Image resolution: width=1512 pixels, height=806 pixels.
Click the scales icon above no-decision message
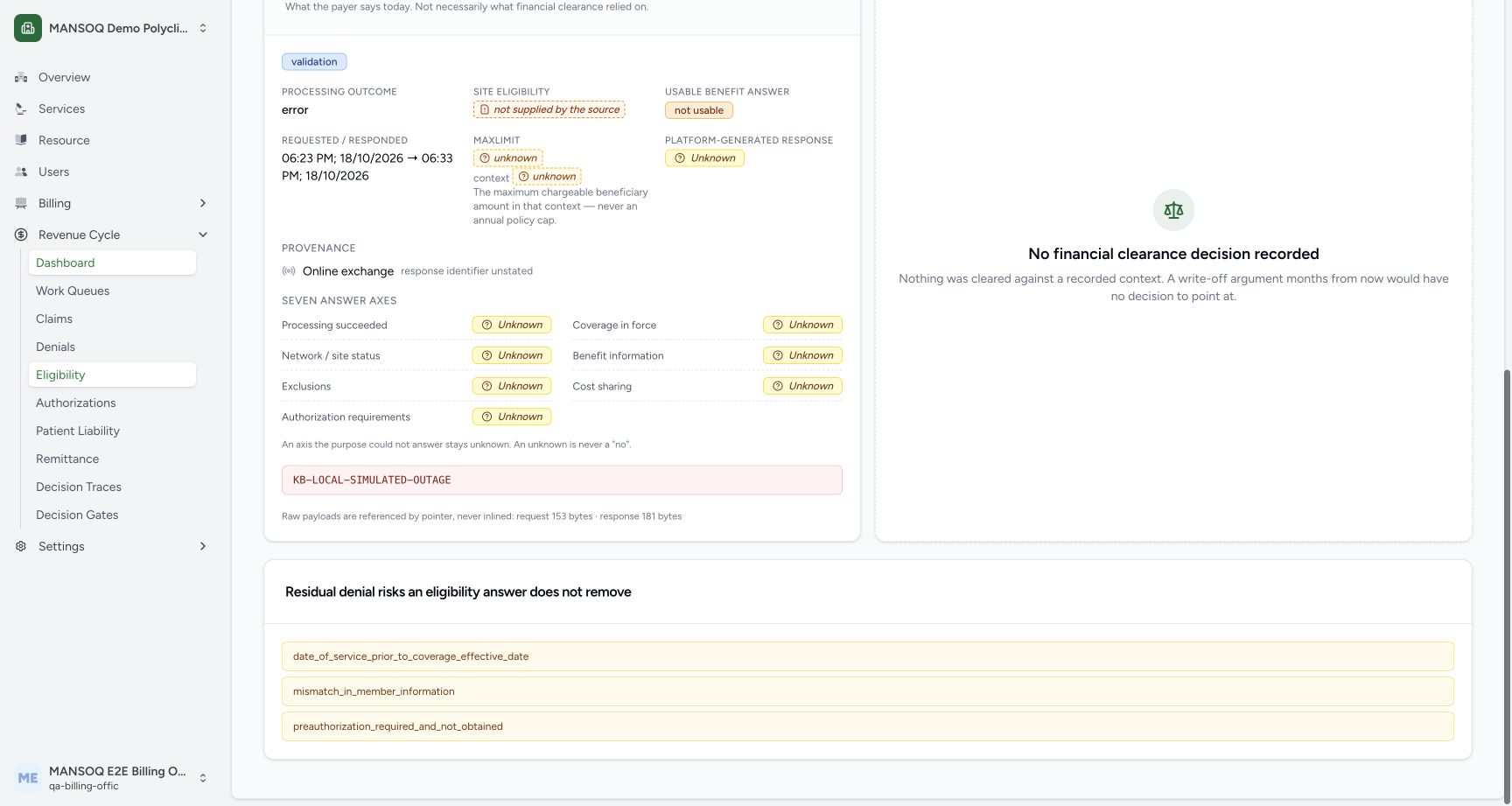point(1173,210)
